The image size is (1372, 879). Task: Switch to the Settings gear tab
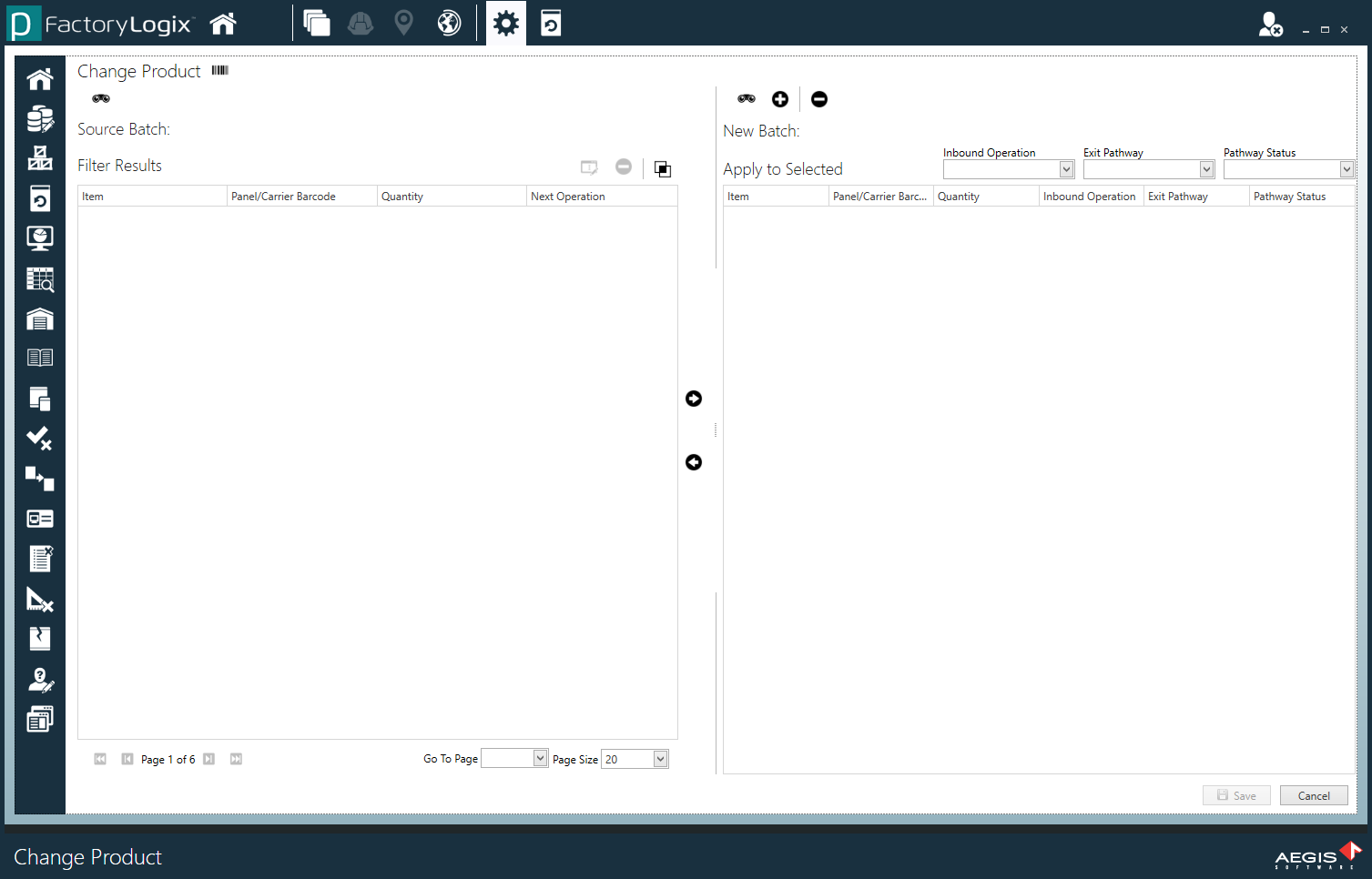(x=505, y=23)
